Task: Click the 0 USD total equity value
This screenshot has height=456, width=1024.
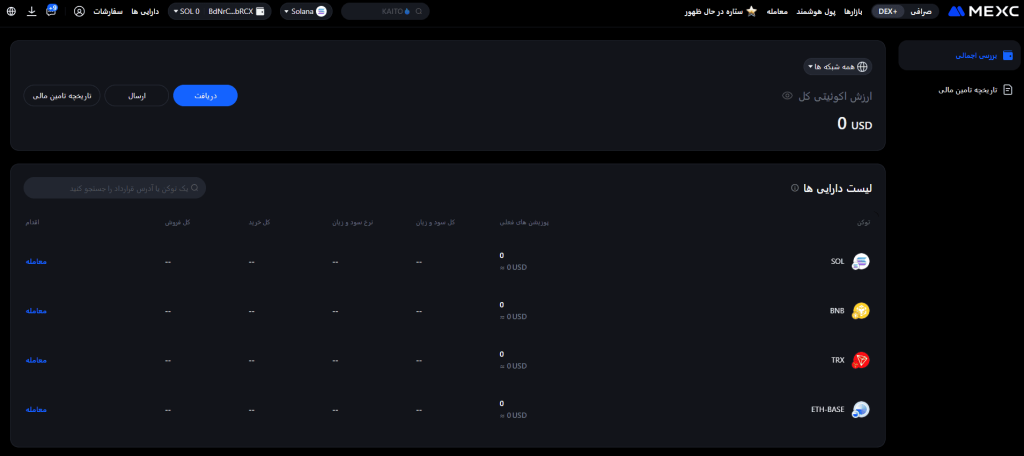Action: (854, 123)
